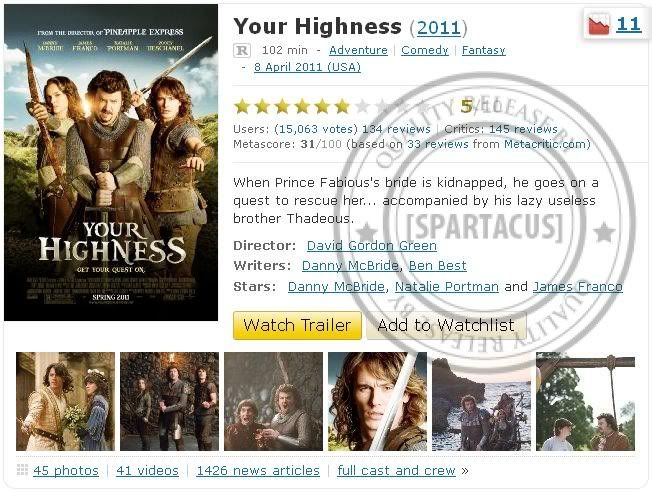Open Natalie Portman's star page
This screenshot has width=652, height=492.
tap(447, 287)
